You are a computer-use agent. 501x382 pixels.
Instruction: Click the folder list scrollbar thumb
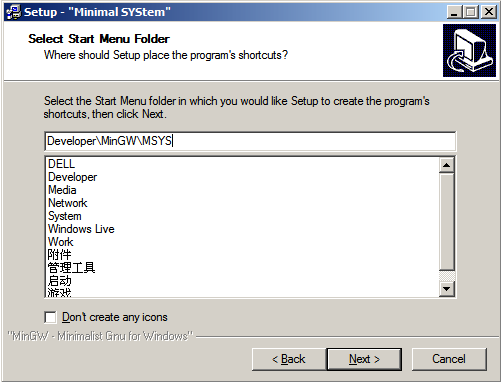click(446, 221)
